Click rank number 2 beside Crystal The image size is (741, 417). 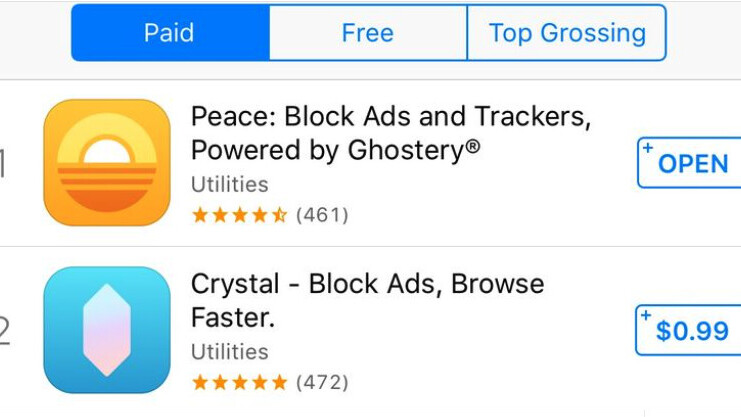[4, 329]
